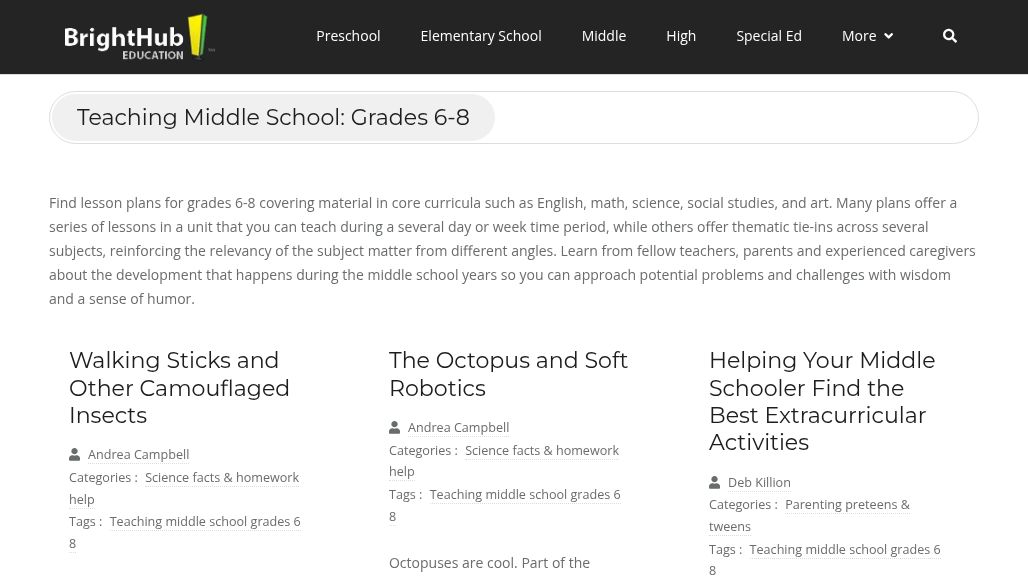Open Parenting preteens & tweens category
The height and width of the screenshot is (578, 1028).
point(846,505)
